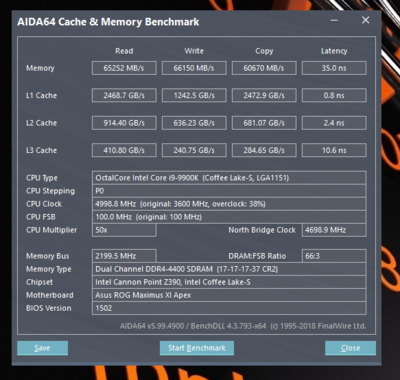Viewport: 400px width, 380px height.
Task: Select the Memory Write value 66150 MB/s
Action: [194, 68]
